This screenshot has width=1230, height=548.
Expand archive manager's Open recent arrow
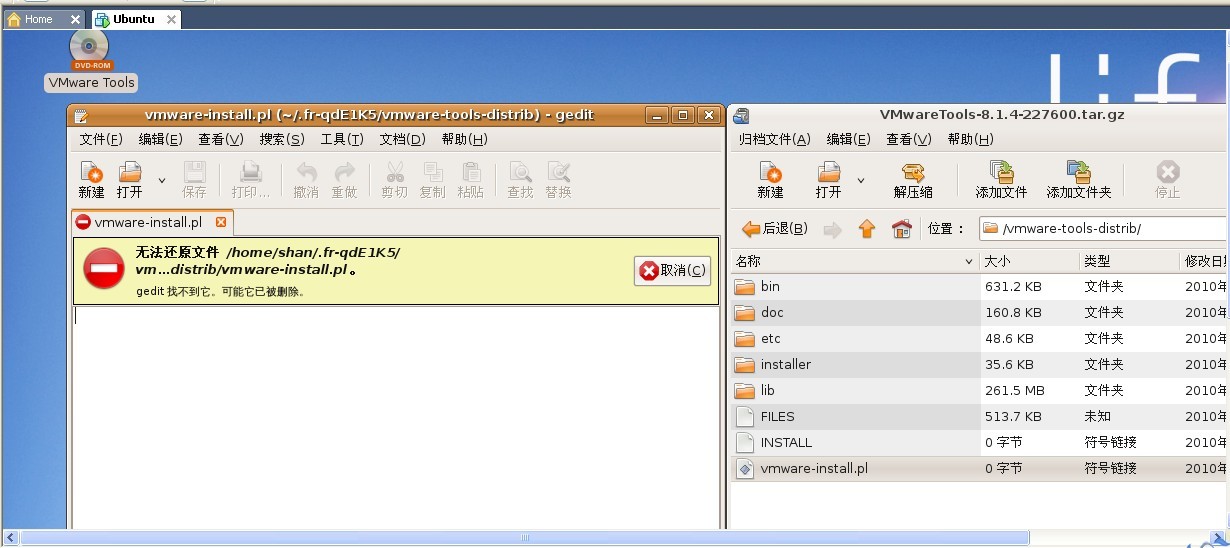coord(861,180)
